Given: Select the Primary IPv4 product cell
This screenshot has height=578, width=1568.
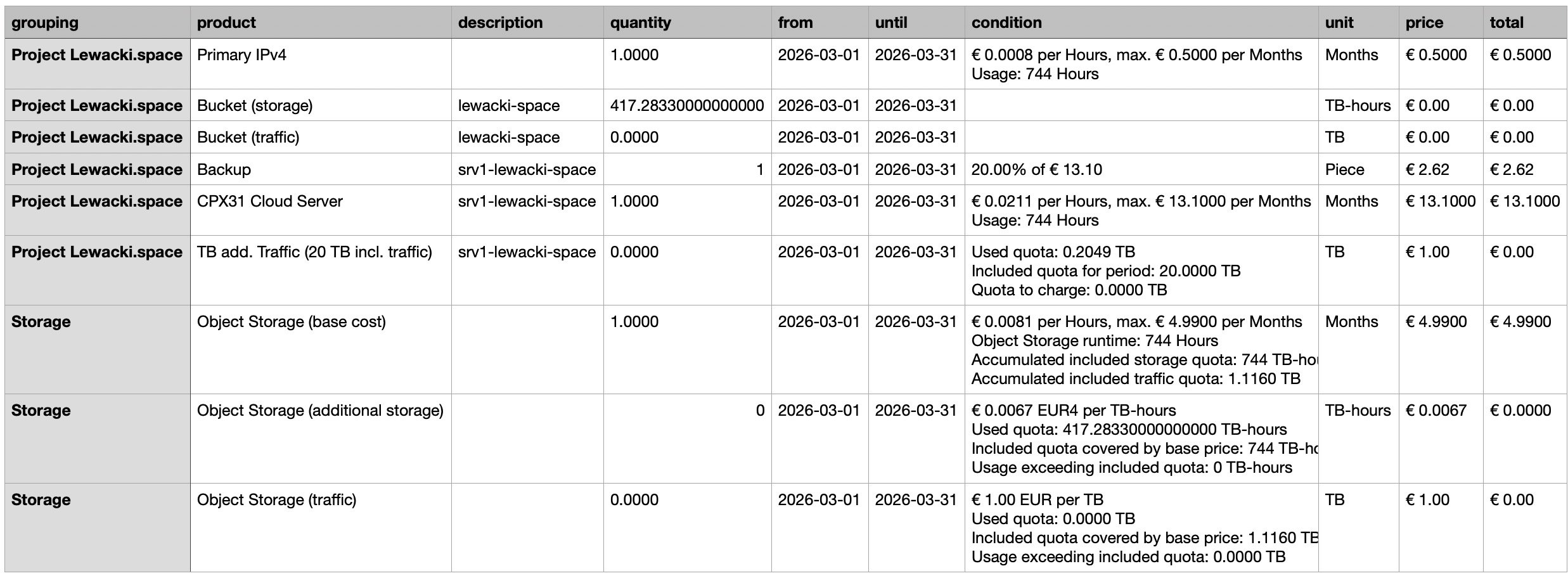Looking at the screenshot, I should (x=321, y=64).
